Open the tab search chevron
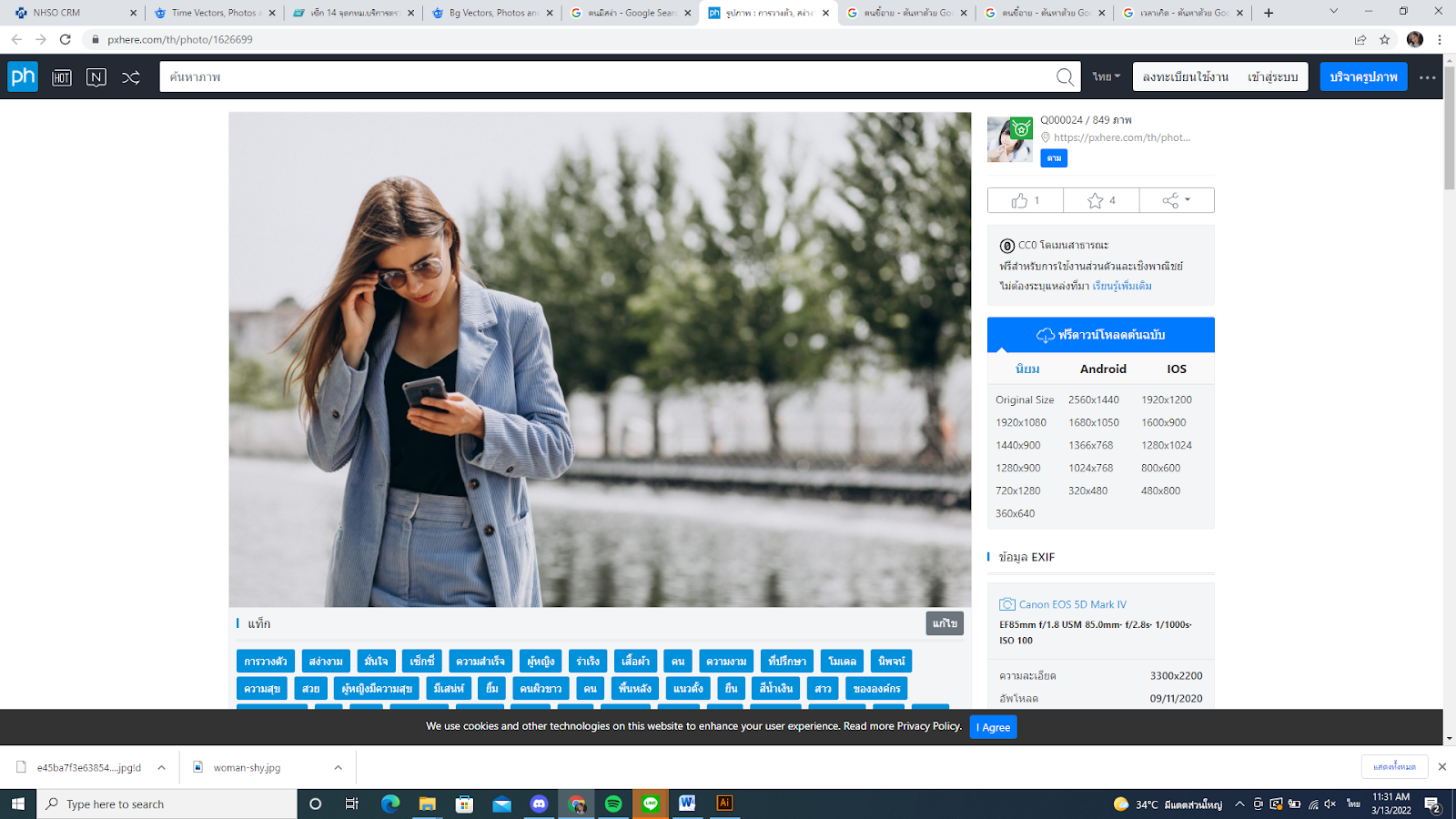Screen dimensions: 1456x819 pos(1333,12)
